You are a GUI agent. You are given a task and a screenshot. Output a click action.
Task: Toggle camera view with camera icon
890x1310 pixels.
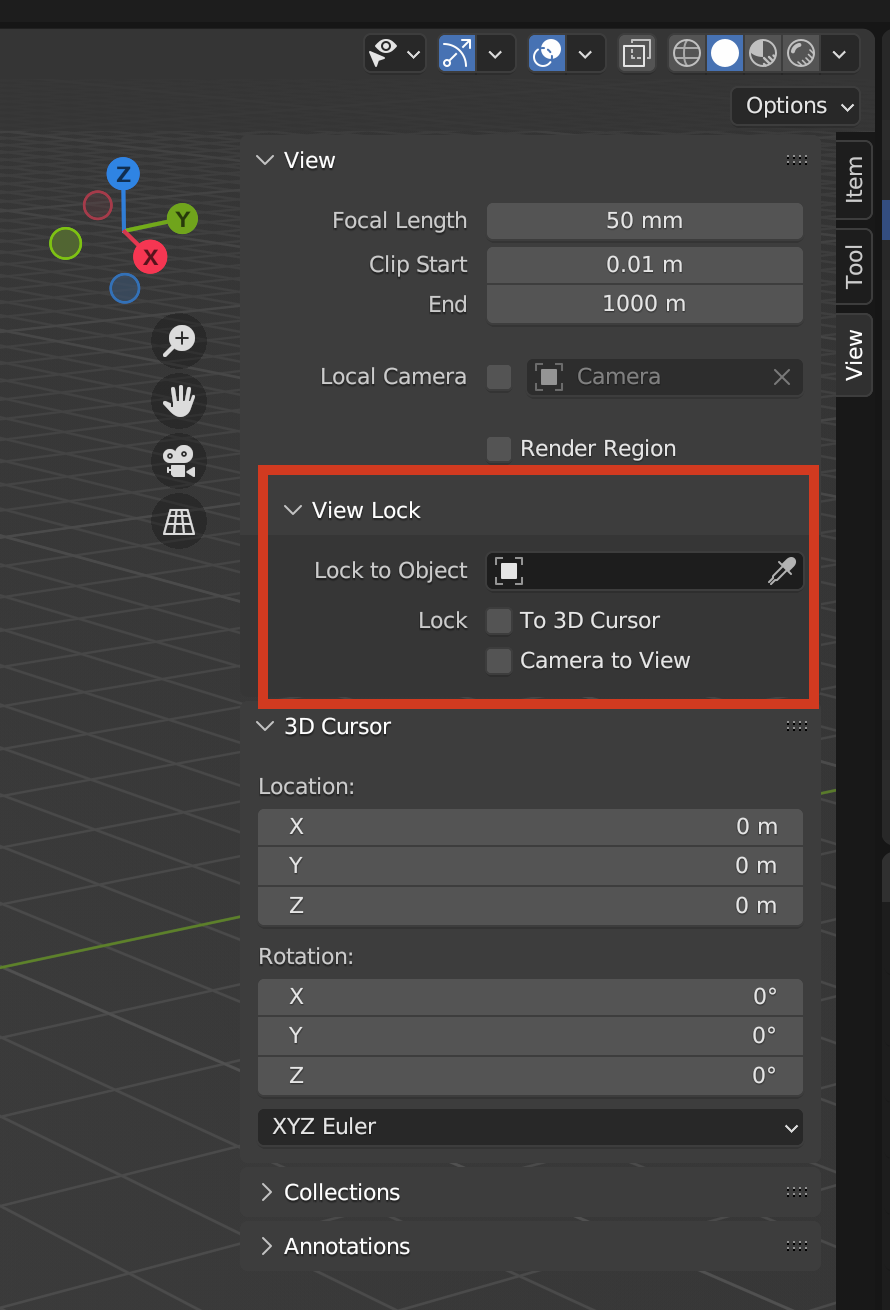point(179,461)
